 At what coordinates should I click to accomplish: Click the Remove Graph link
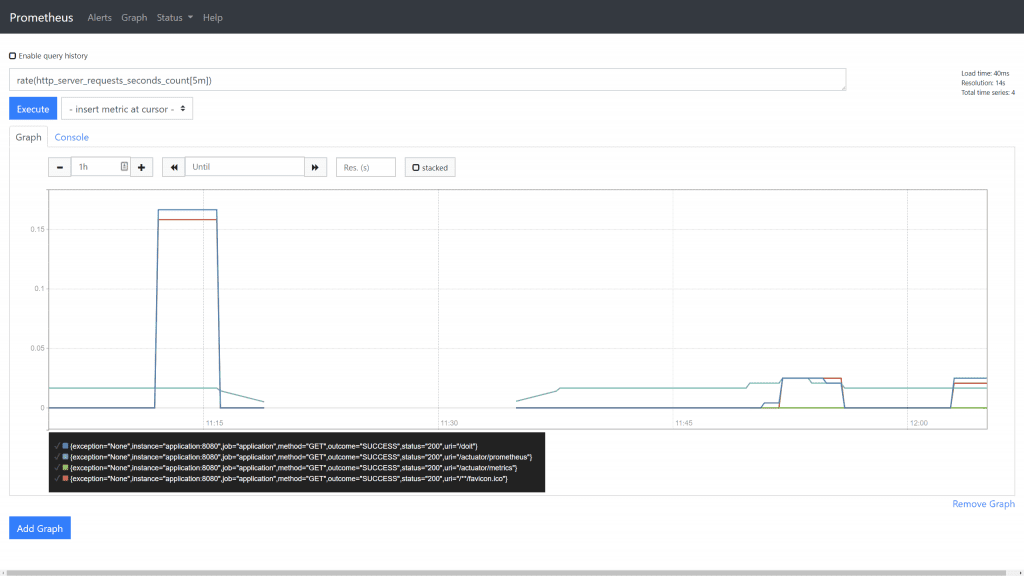983,504
